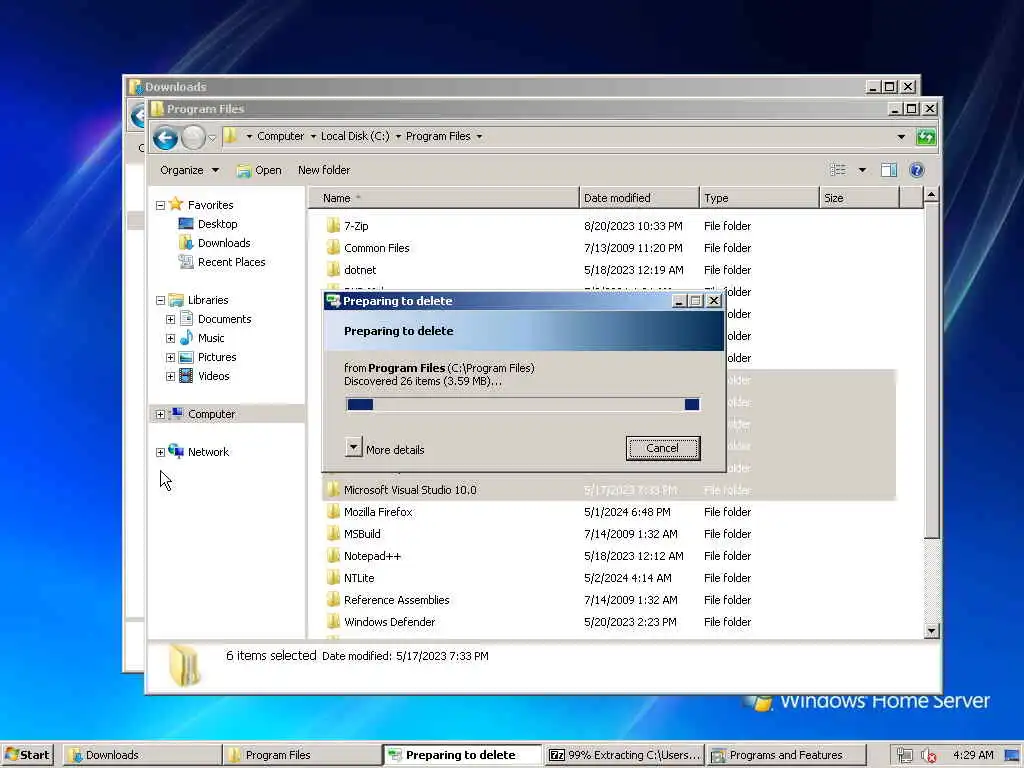Open the Start menu
The image size is (1024, 768).
[x=27, y=755]
